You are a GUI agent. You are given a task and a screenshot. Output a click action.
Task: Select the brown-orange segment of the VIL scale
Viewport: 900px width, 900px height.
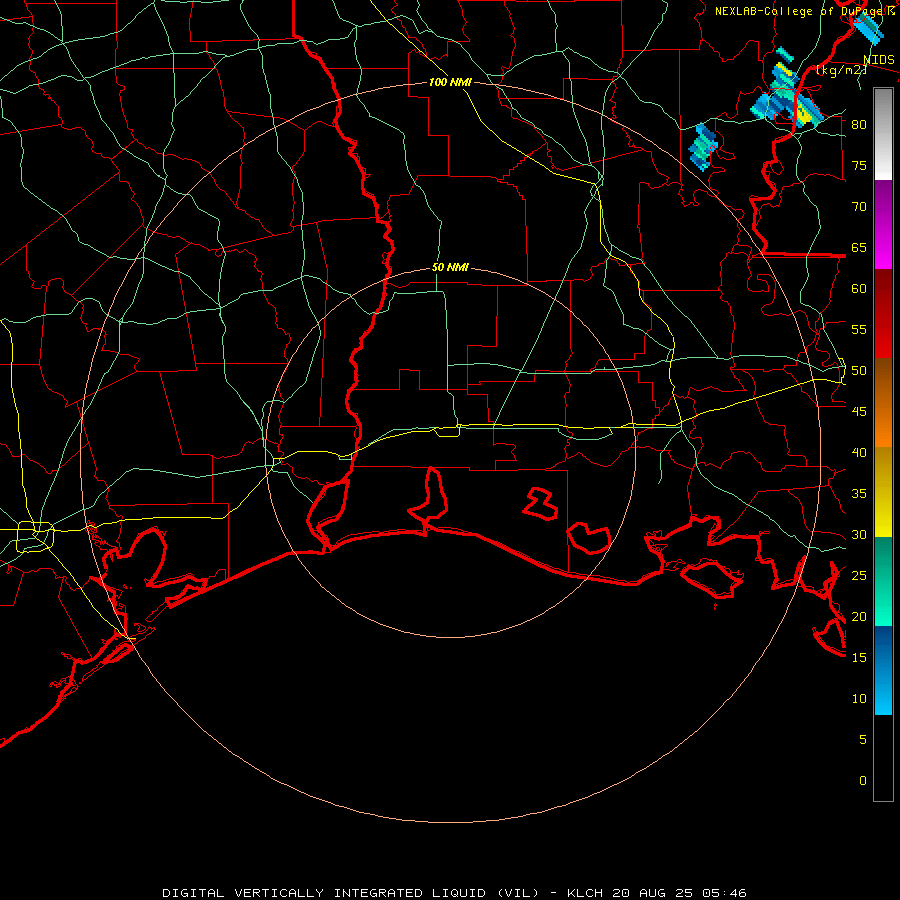[883, 403]
